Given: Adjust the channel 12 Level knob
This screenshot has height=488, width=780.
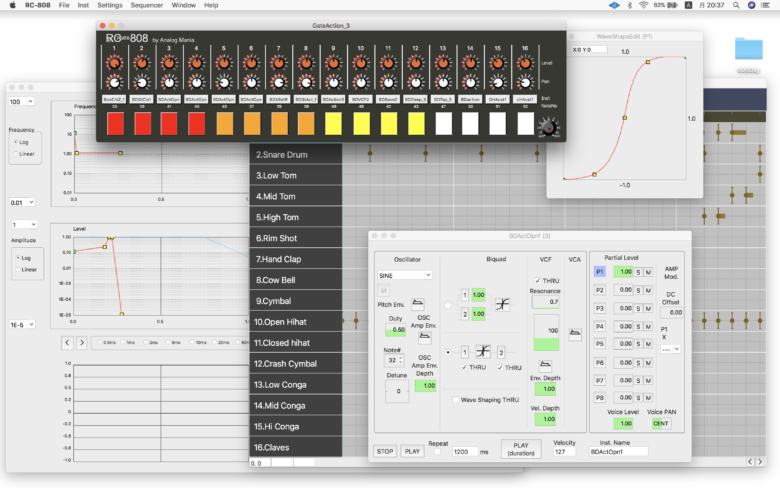Looking at the screenshot, I should click(415, 63).
